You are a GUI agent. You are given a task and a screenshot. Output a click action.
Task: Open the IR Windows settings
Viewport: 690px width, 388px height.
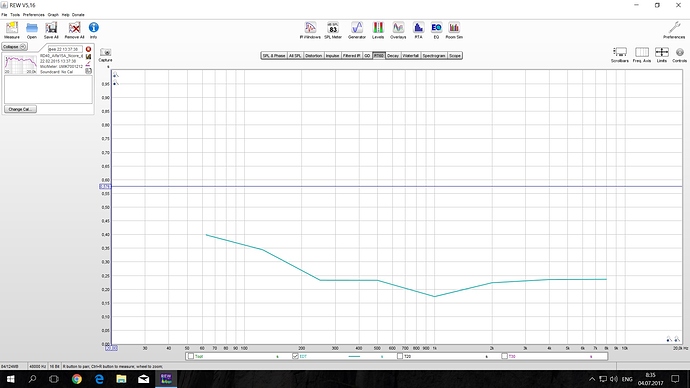click(x=310, y=30)
